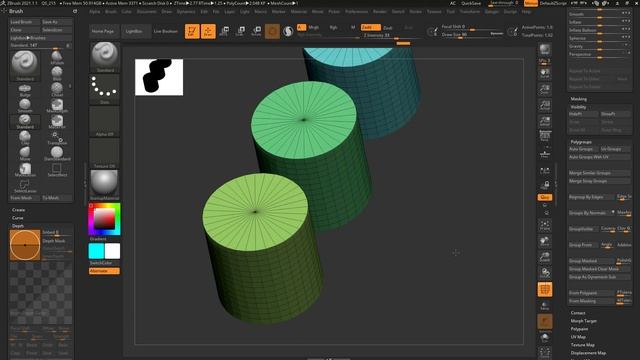Expand the Create section in Brush palette
The image size is (640, 360).
coord(18,210)
